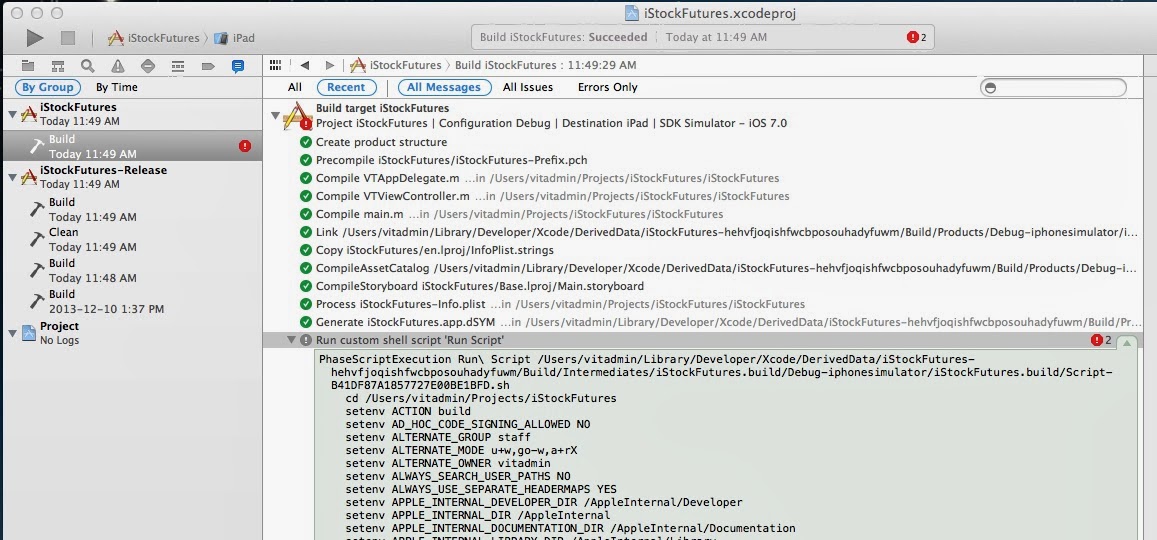1157x540 pixels.
Task: Switch sorting to By Time
Action: click(117, 87)
